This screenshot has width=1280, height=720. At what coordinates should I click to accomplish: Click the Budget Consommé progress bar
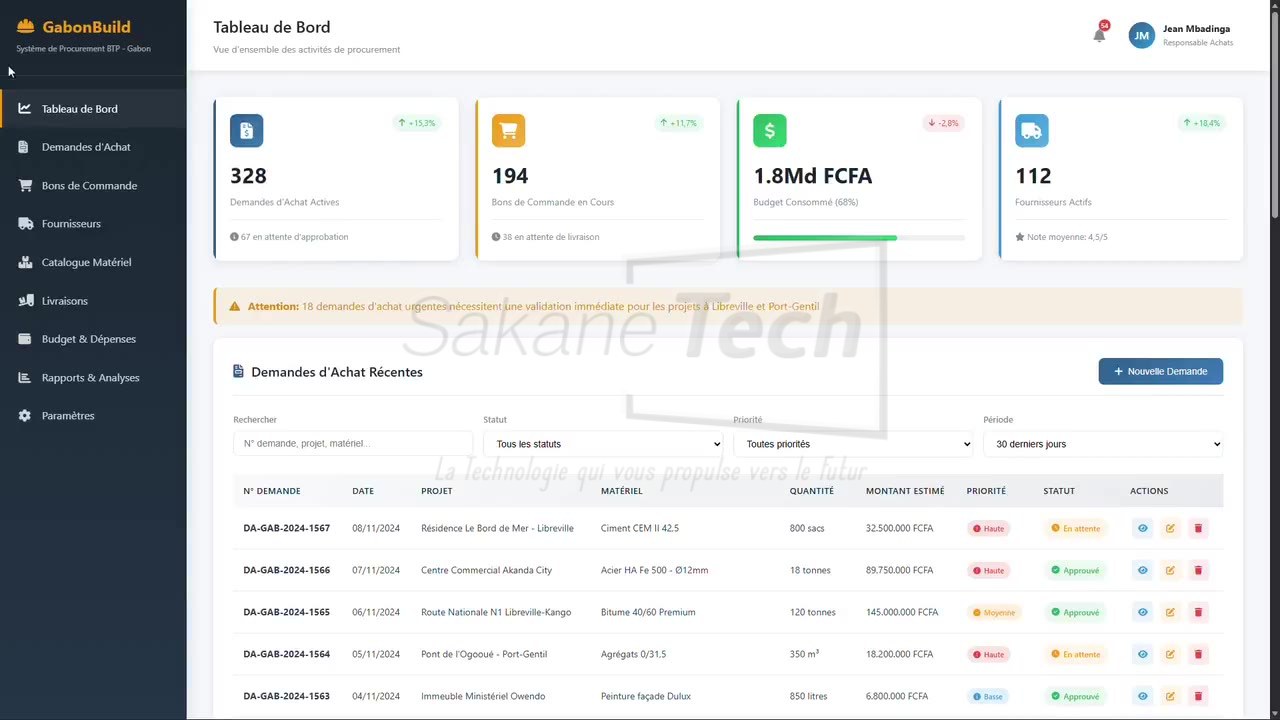[x=859, y=238]
